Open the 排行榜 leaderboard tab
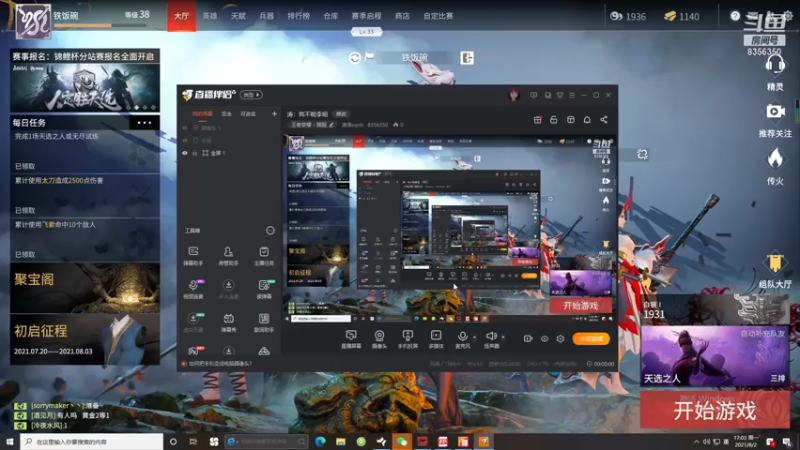 pos(298,16)
